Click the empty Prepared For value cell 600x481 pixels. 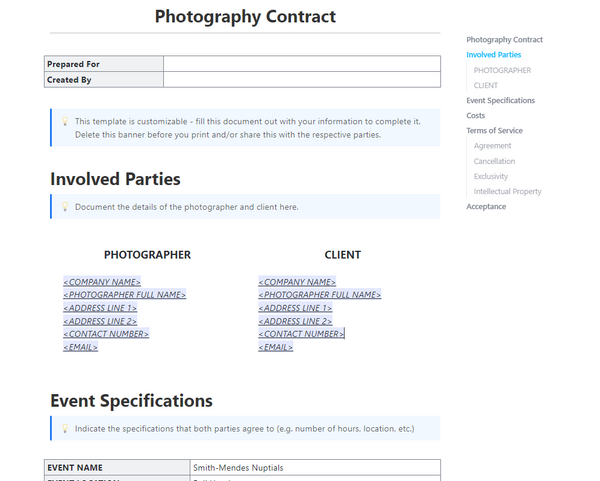point(301,64)
